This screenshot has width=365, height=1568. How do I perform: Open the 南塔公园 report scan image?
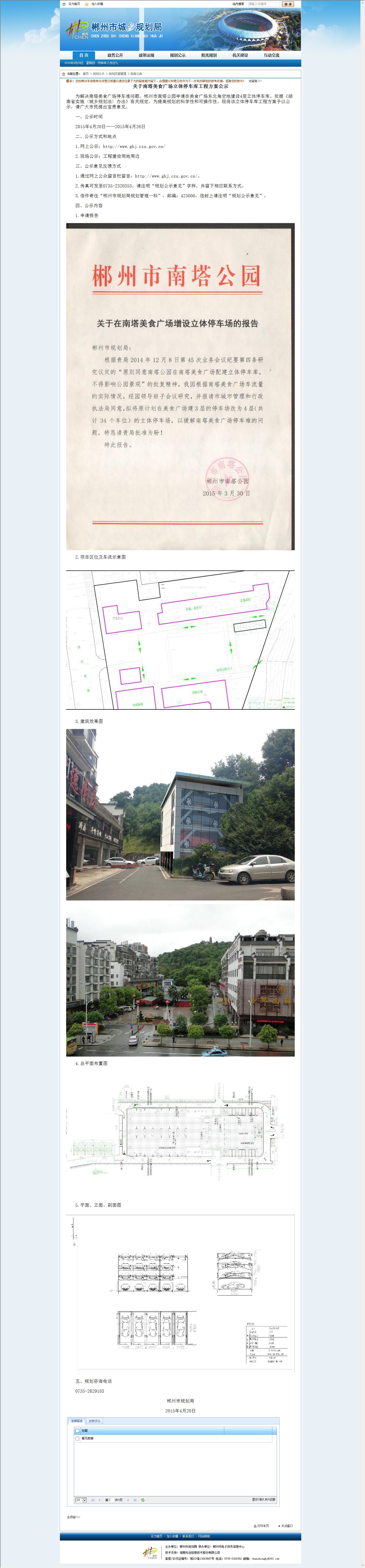180,387
